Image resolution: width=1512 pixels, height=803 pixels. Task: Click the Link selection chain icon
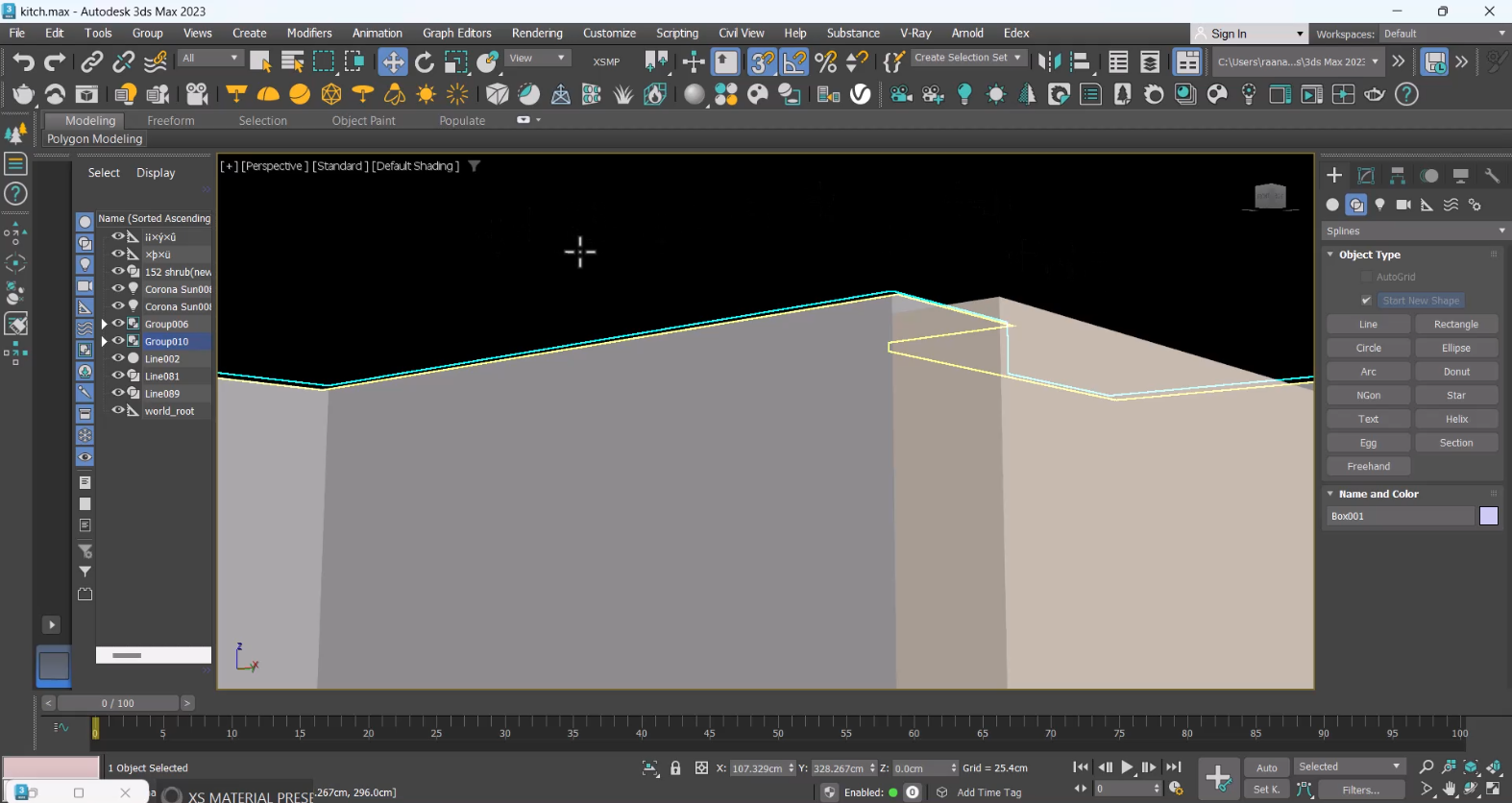91,62
